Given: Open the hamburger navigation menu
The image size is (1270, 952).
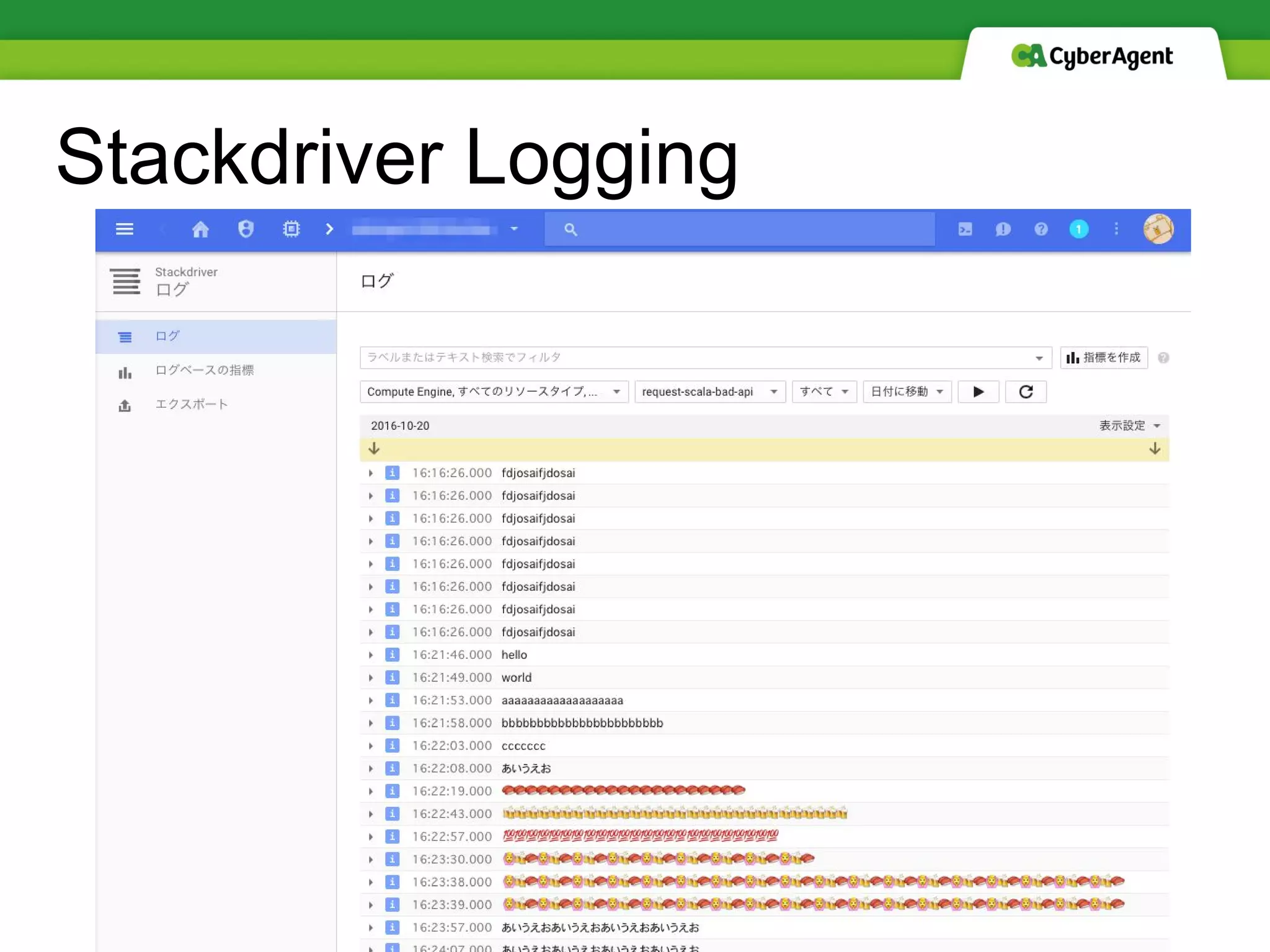Looking at the screenshot, I should point(125,229).
